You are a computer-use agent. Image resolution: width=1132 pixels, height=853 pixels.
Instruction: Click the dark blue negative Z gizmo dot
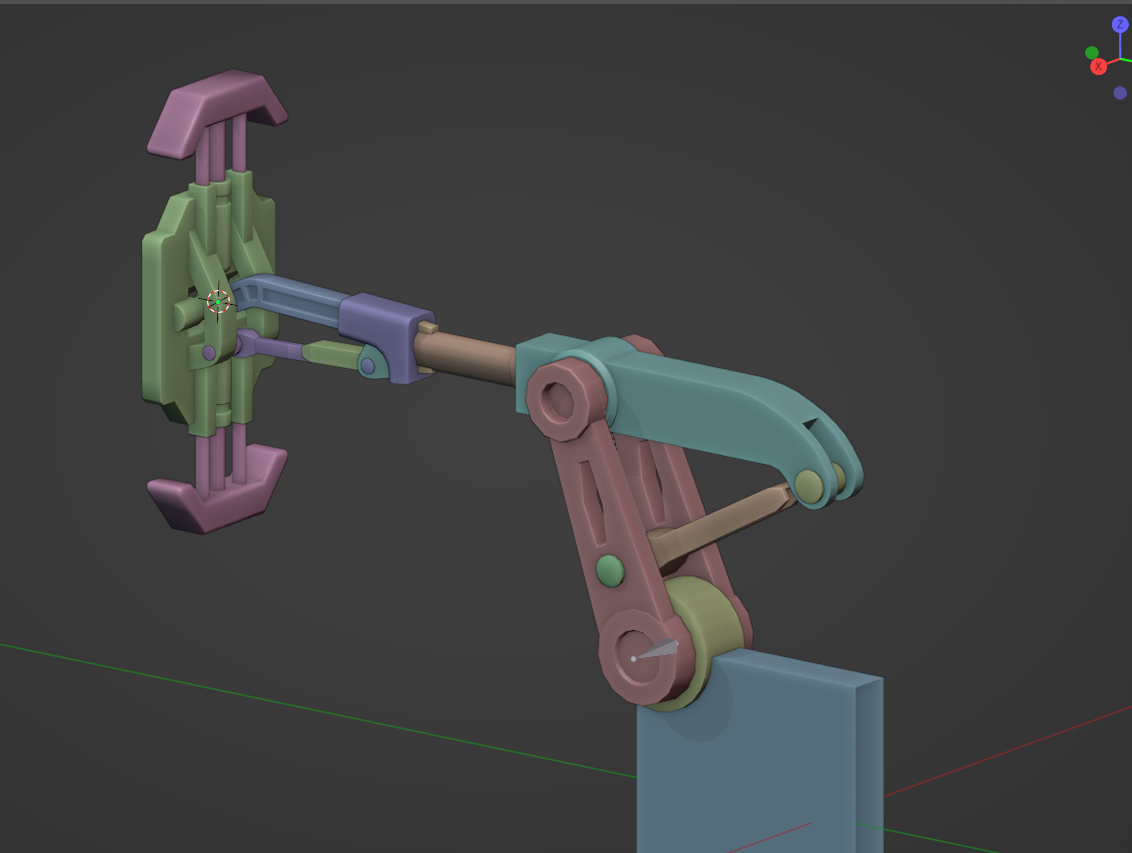click(1120, 92)
